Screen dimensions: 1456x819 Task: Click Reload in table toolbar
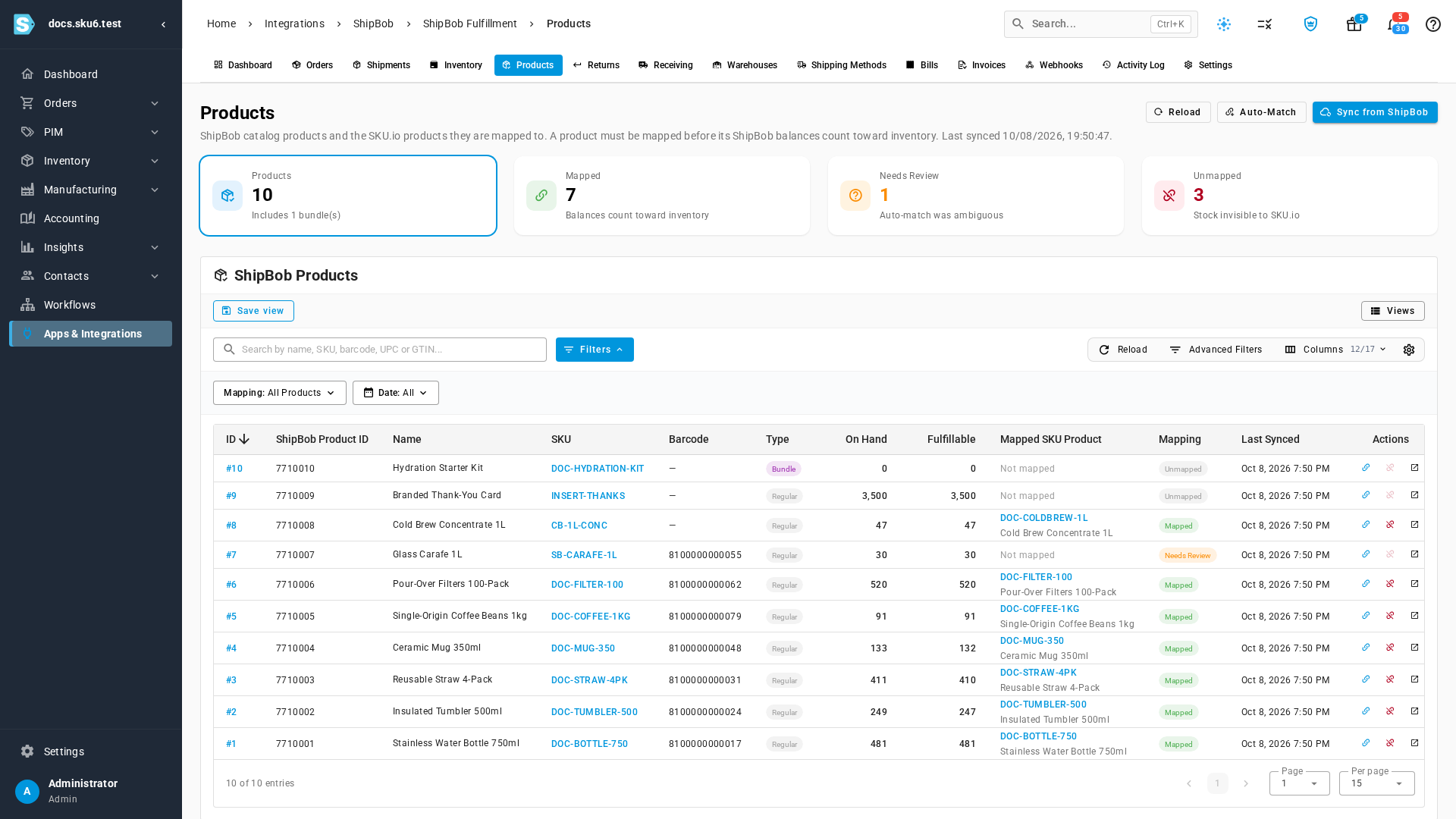tap(1123, 350)
